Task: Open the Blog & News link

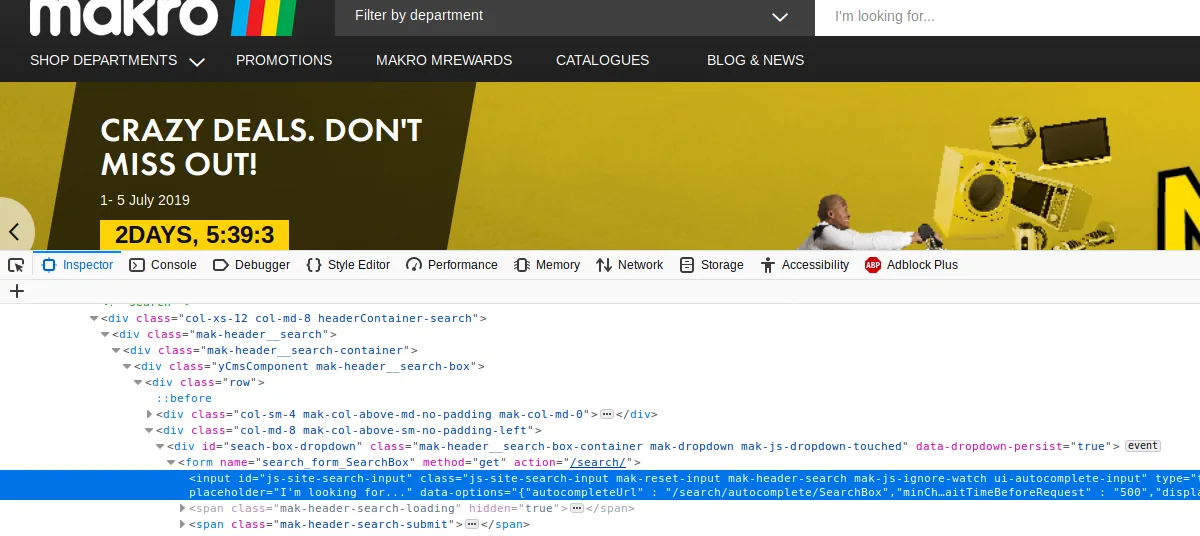Action: point(755,60)
